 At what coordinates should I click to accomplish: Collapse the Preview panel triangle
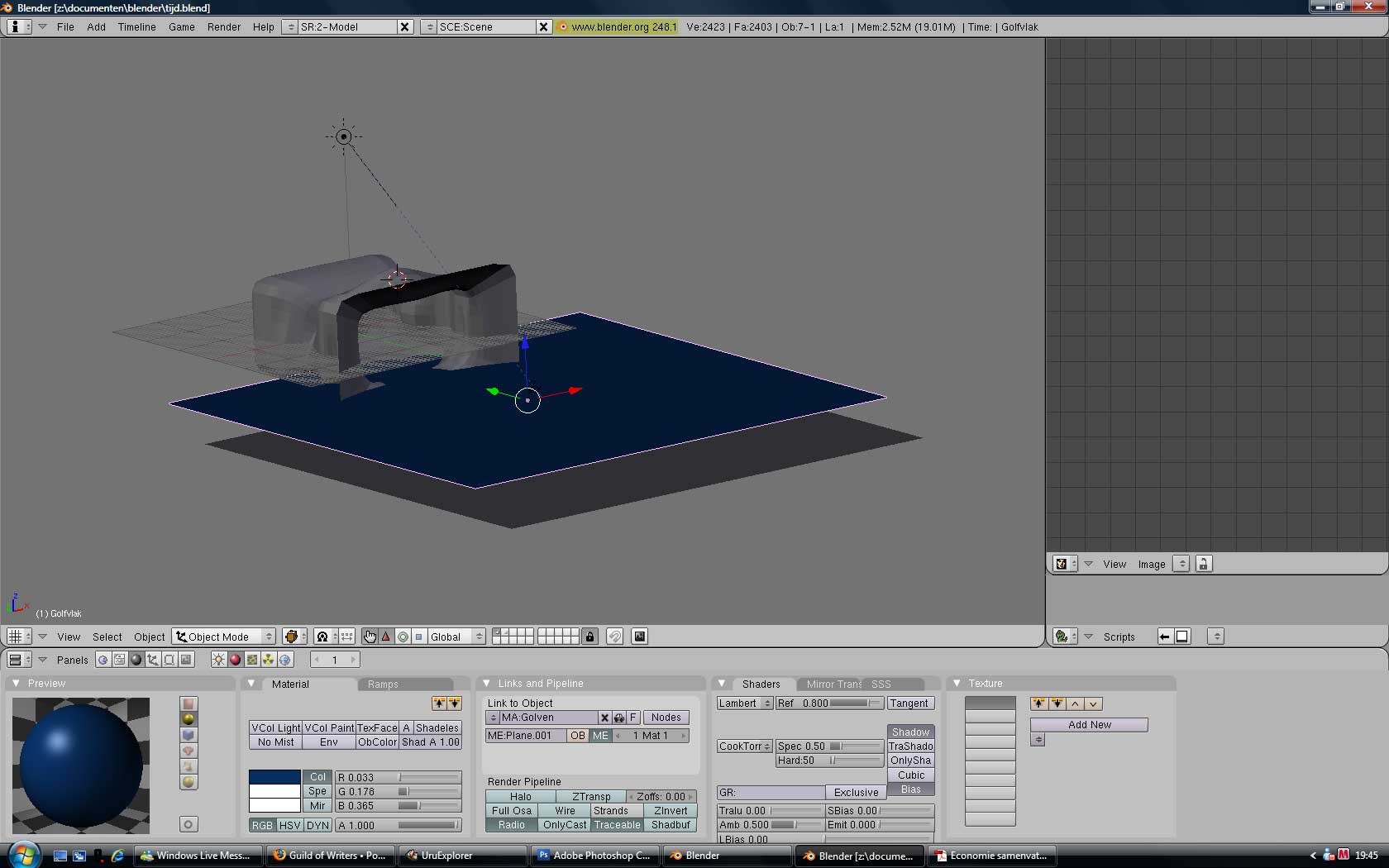[x=16, y=684]
